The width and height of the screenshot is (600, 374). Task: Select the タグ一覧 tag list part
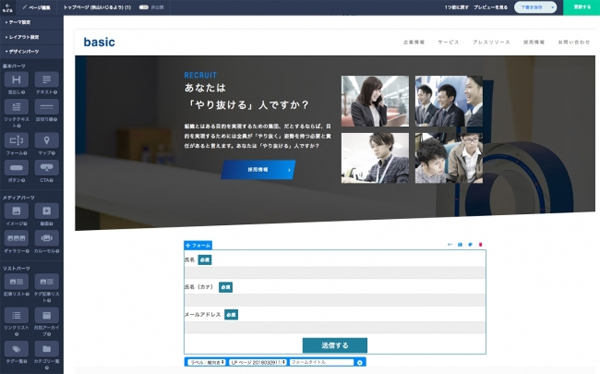click(16, 349)
